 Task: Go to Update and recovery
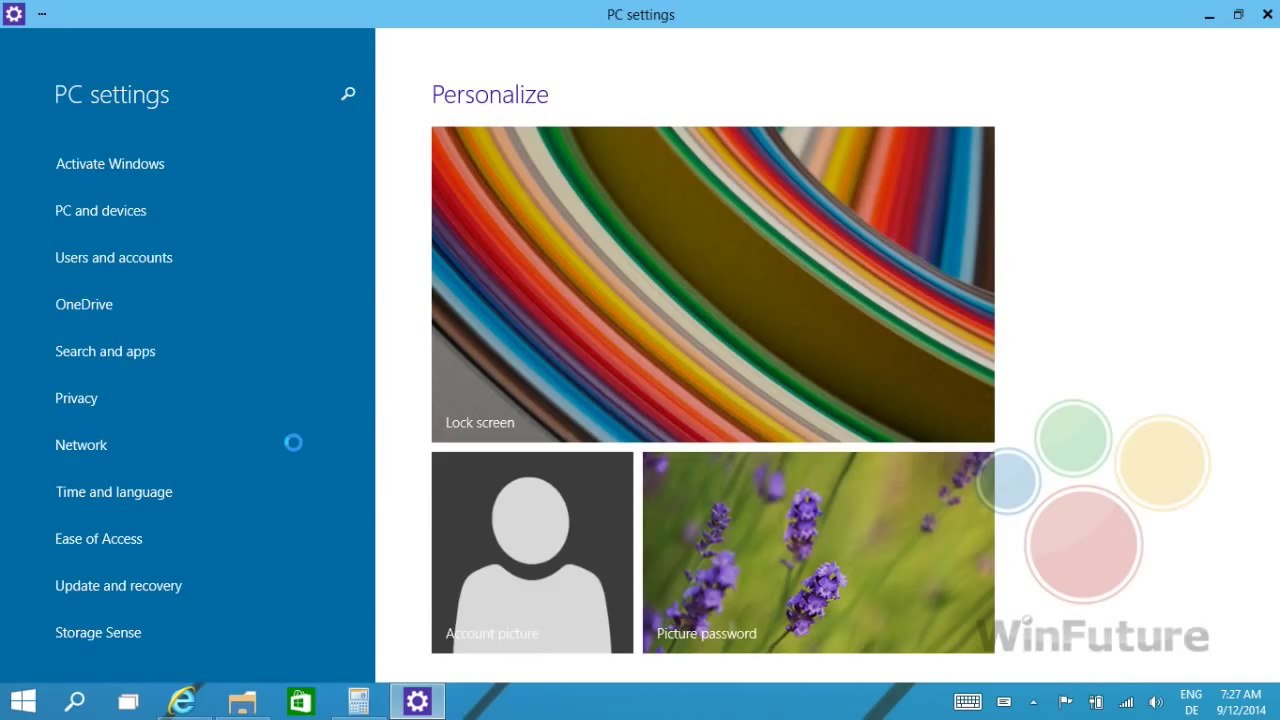(x=119, y=586)
